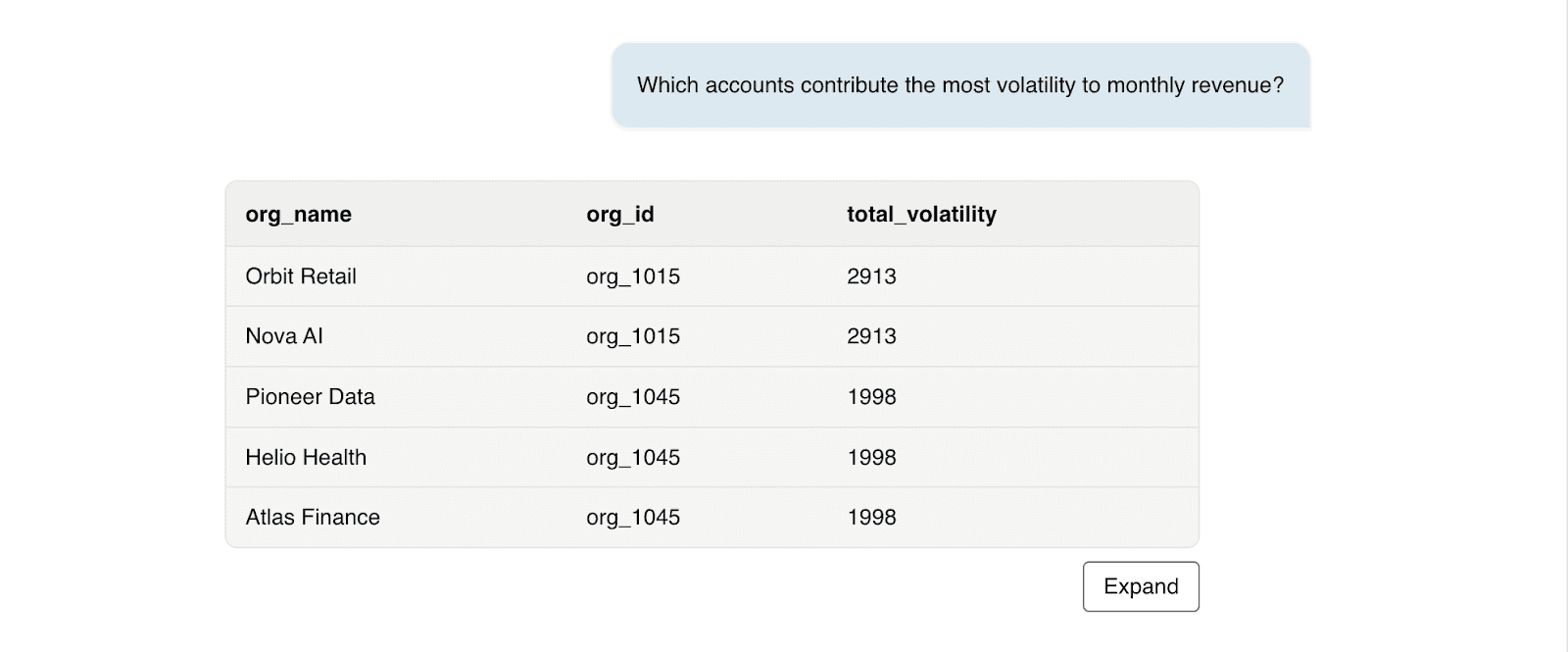1568x652 pixels.
Task: Click the org_id value in Pioneer Data row
Action: tap(633, 397)
